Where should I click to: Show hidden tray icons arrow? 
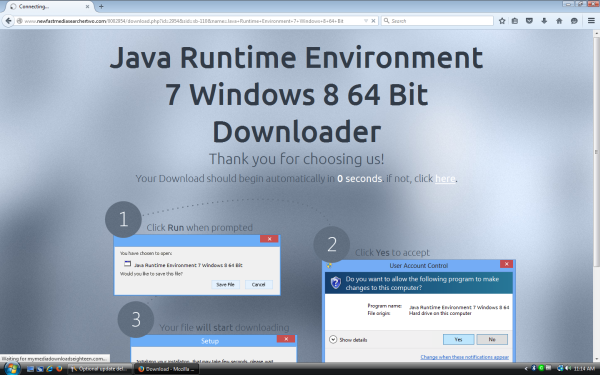click(x=526, y=368)
